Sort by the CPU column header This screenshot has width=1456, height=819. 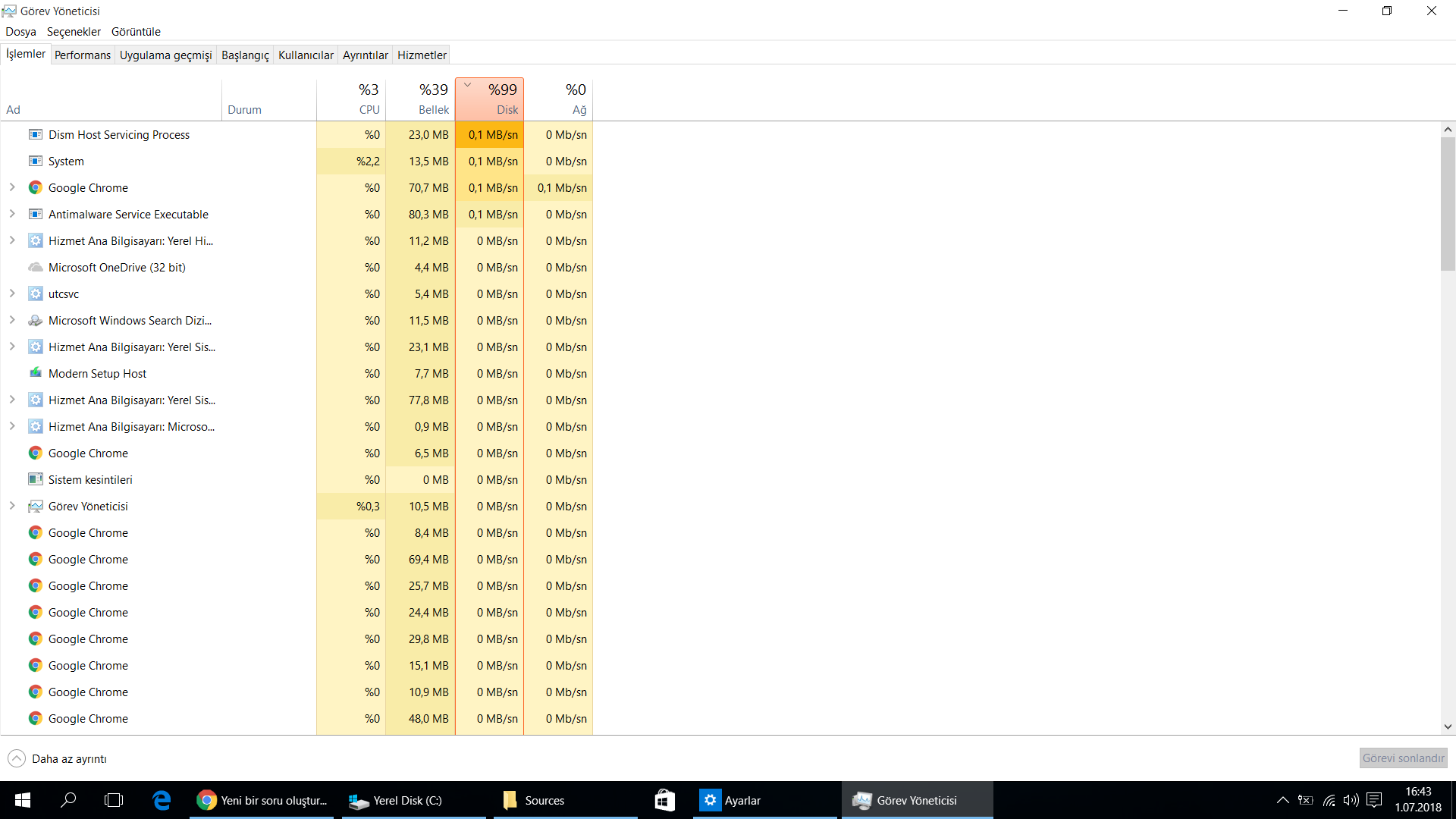tap(351, 99)
